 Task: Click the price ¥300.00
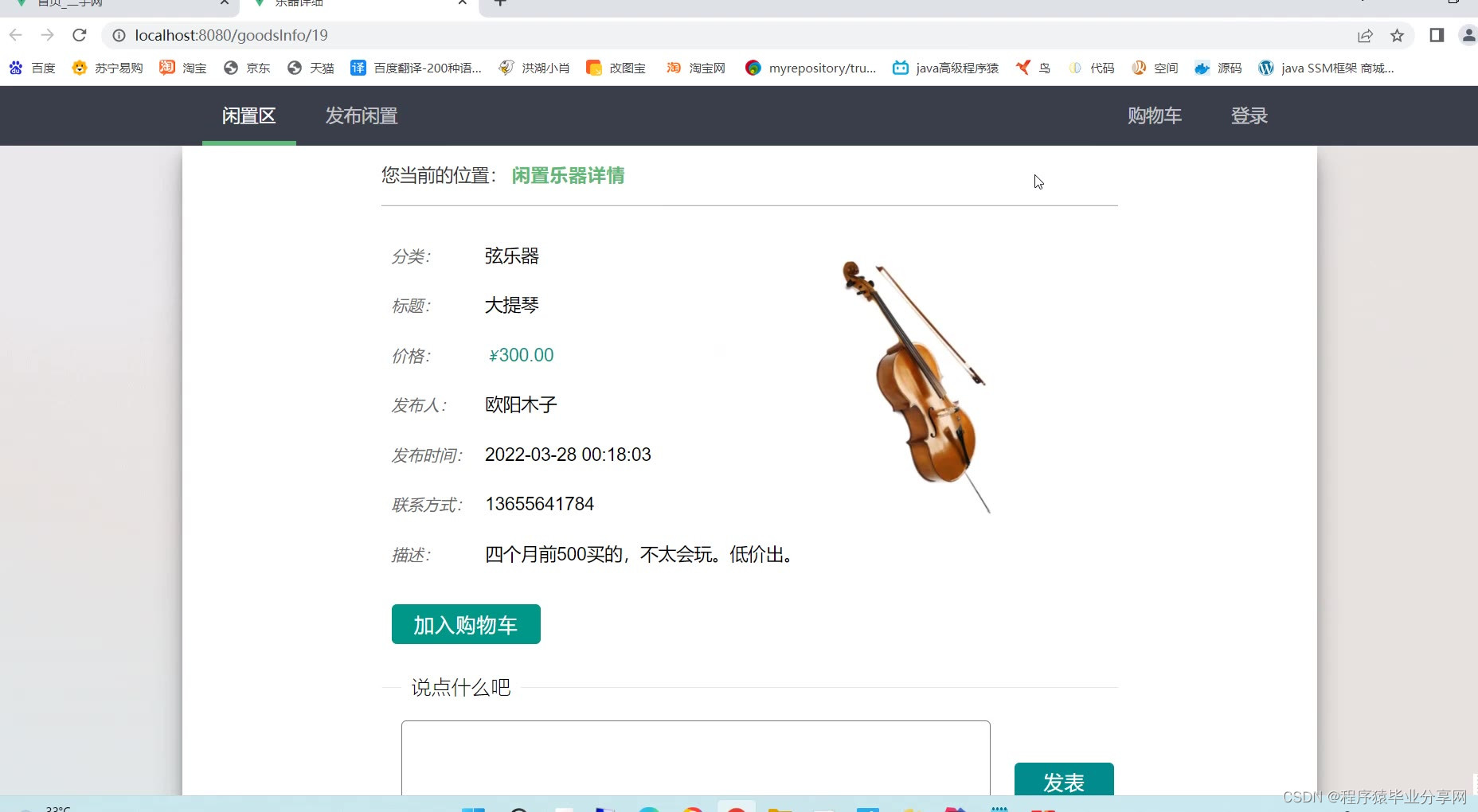[521, 355]
